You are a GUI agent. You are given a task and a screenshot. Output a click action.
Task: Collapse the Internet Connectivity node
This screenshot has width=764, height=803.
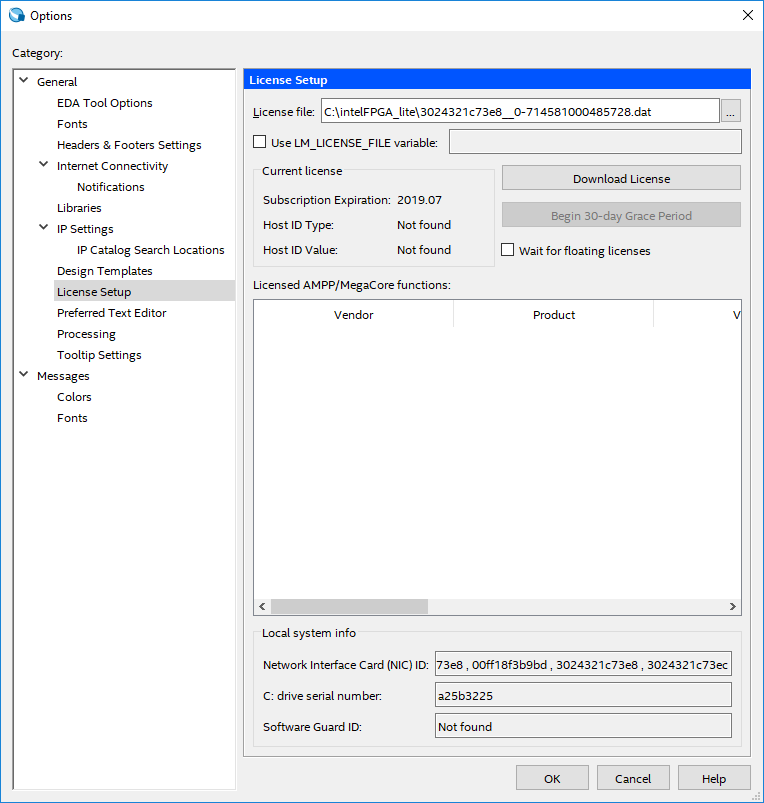coord(44,165)
